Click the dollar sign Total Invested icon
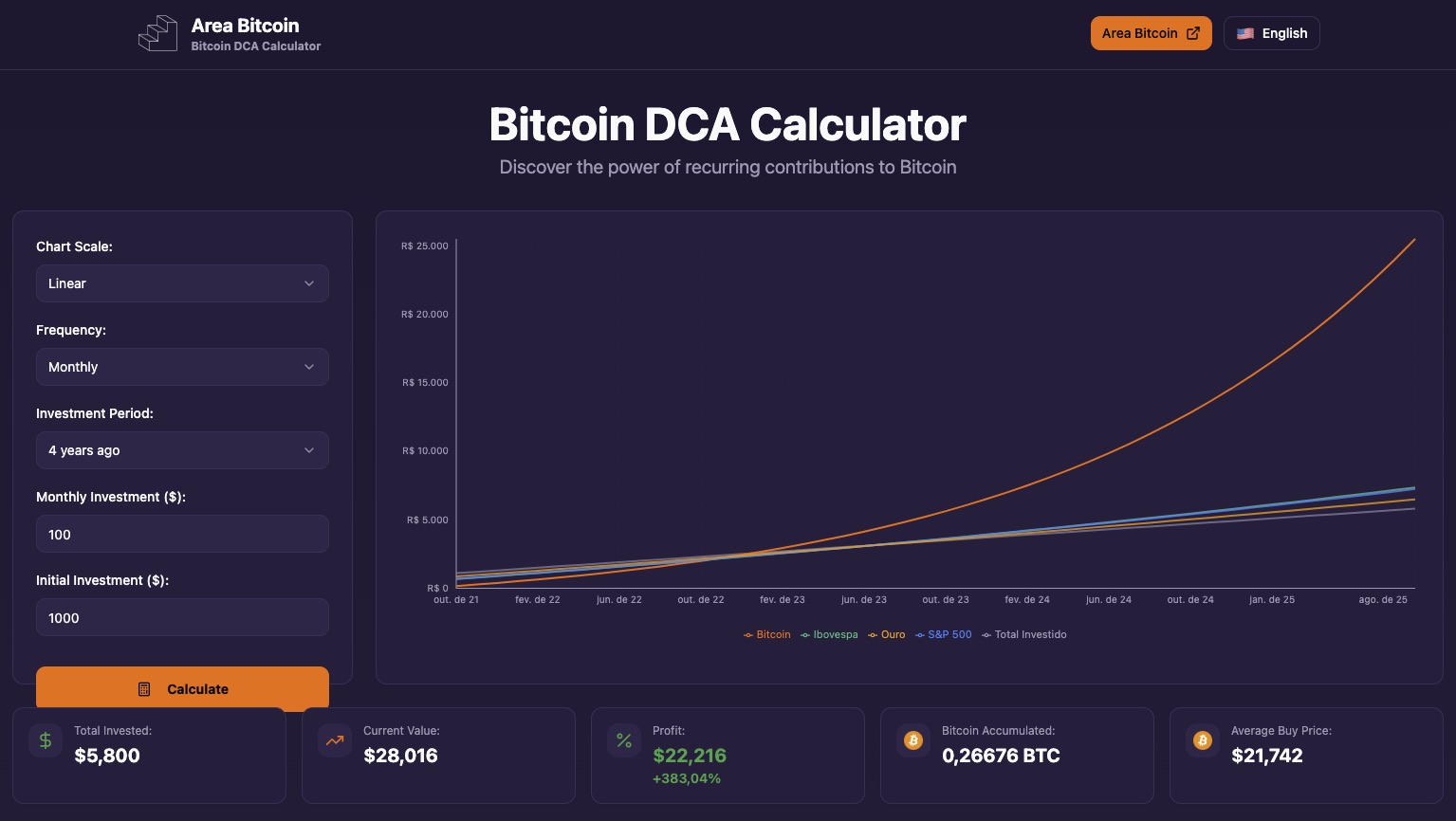The image size is (1456, 821). 46,740
